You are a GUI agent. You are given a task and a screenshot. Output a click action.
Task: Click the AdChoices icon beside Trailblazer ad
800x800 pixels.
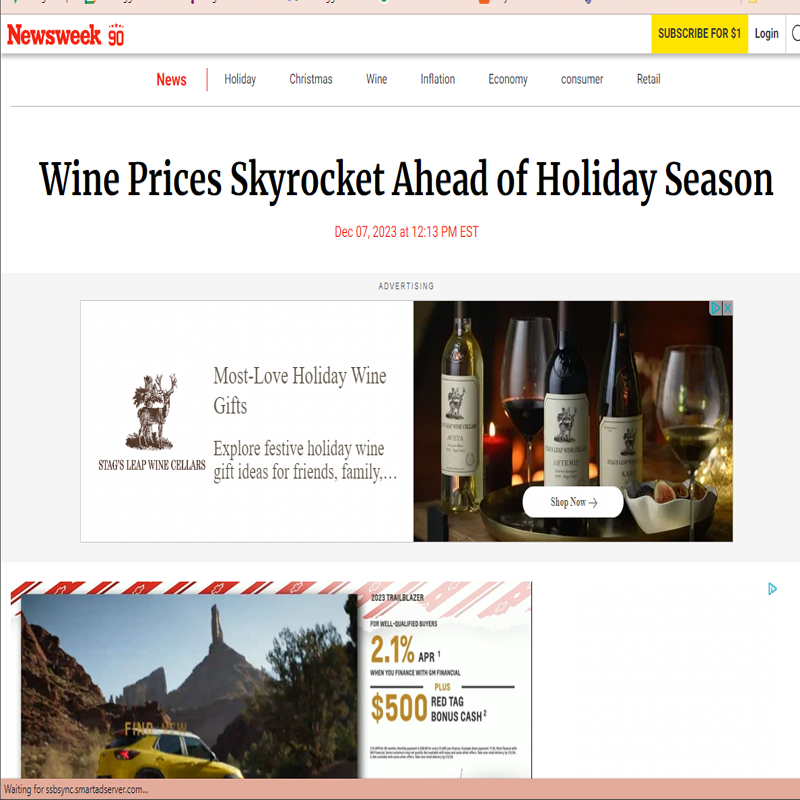click(x=772, y=589)
